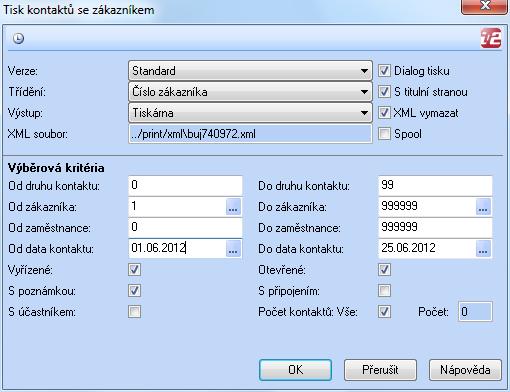Uncheck S titulní stranou option

[384, 92]
